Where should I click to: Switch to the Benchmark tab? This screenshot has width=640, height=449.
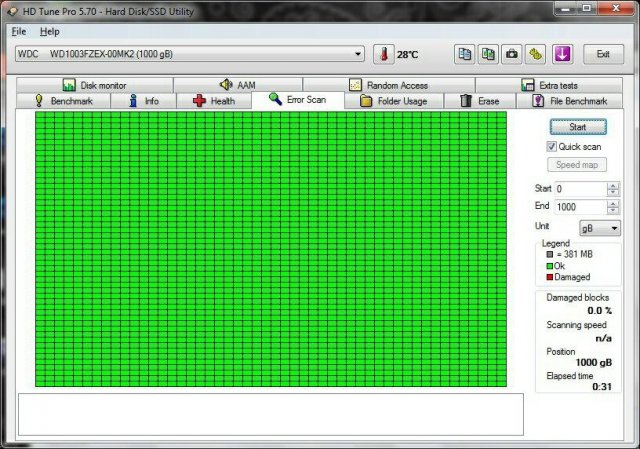(x=63, y=101)
